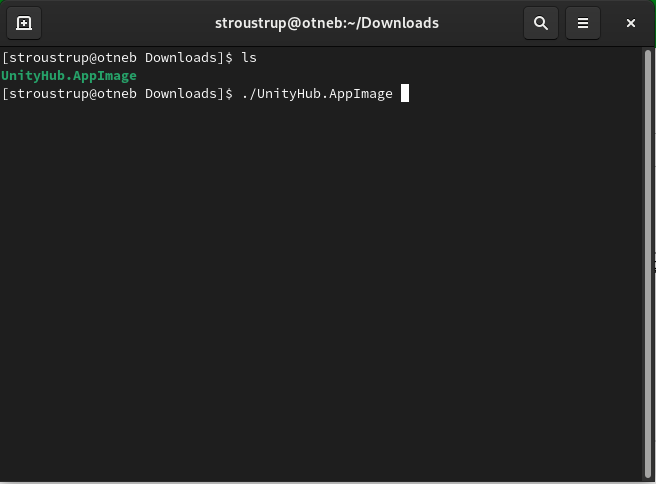
Task: Open a new terminal tab
Action: [24, 23]
